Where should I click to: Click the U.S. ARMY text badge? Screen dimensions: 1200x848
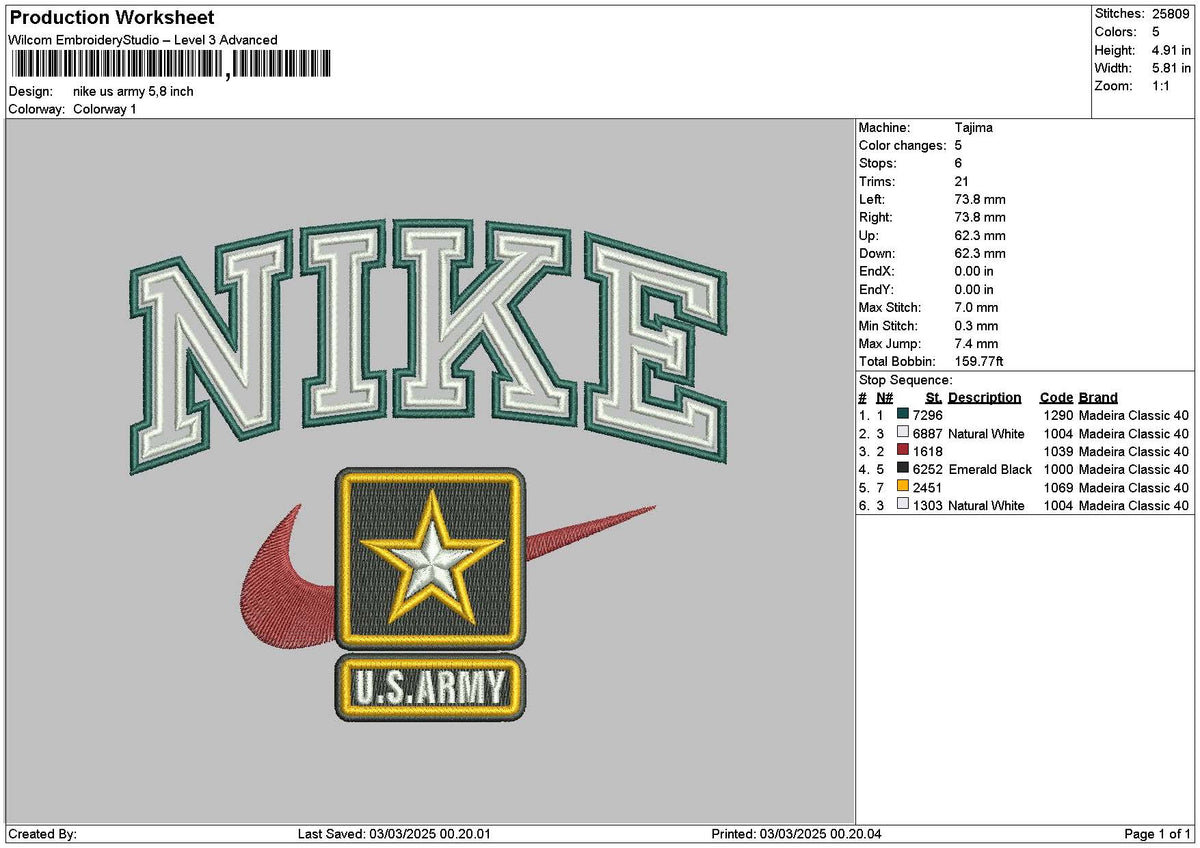(430, 686)
